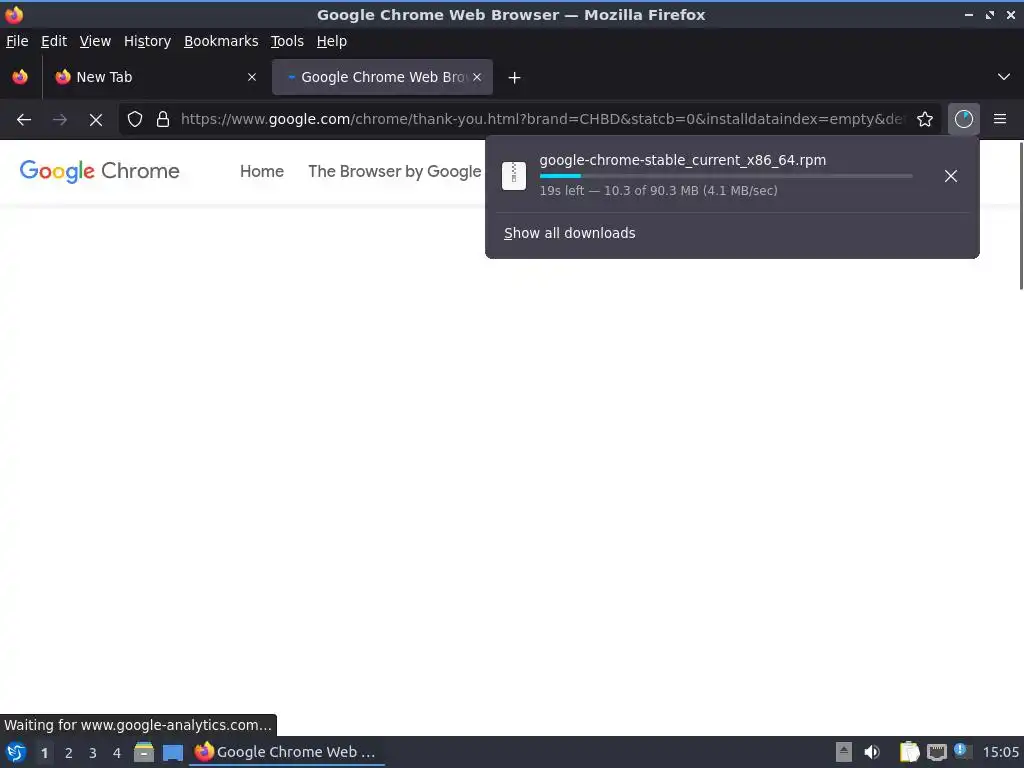Open the update notifier tray icon
This screenshot has width=1024, height=768.
coord(961,751)
